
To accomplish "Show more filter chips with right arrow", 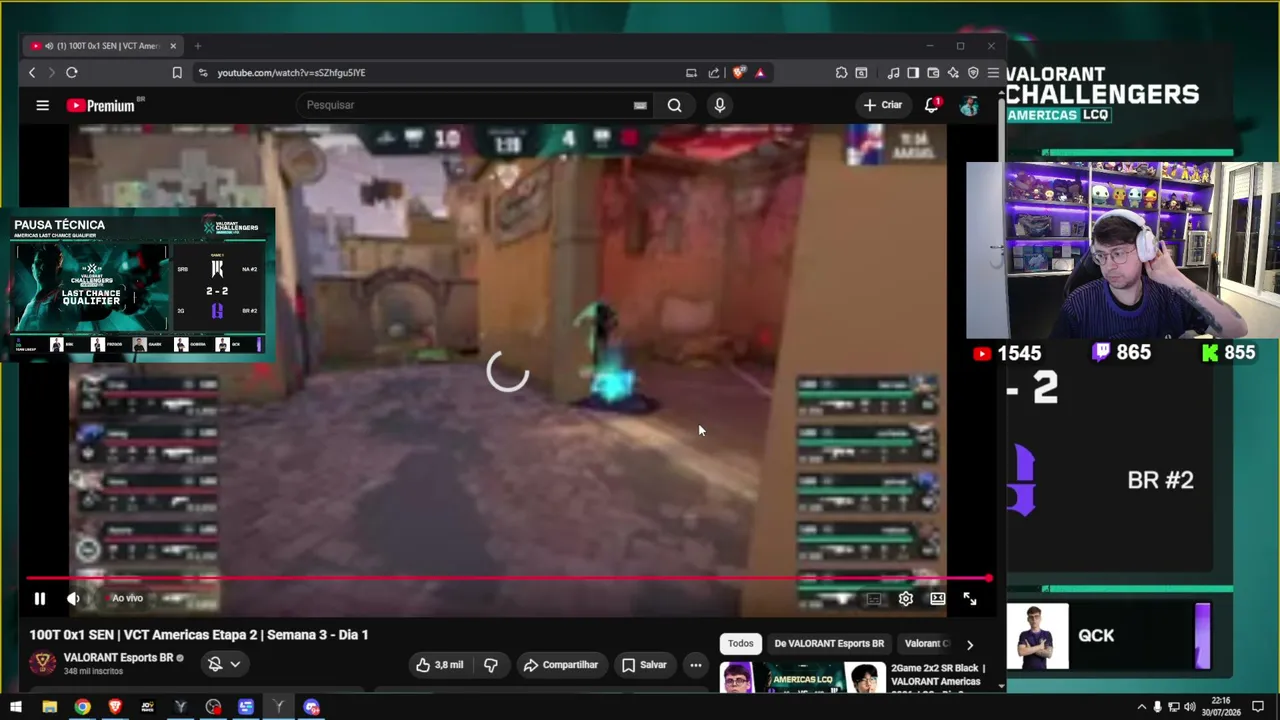I will coord(969,645).
